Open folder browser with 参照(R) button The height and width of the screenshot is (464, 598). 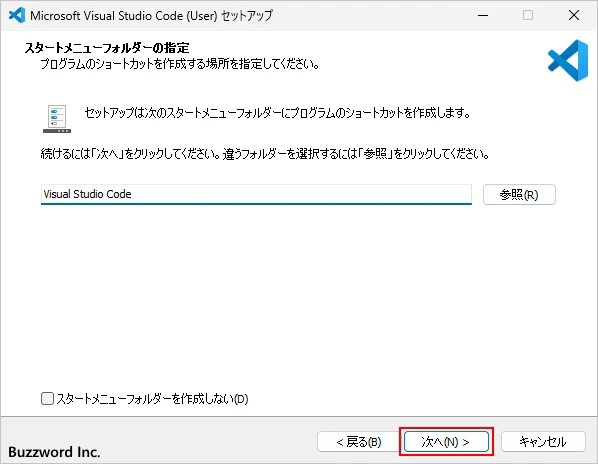coord(519,194)
